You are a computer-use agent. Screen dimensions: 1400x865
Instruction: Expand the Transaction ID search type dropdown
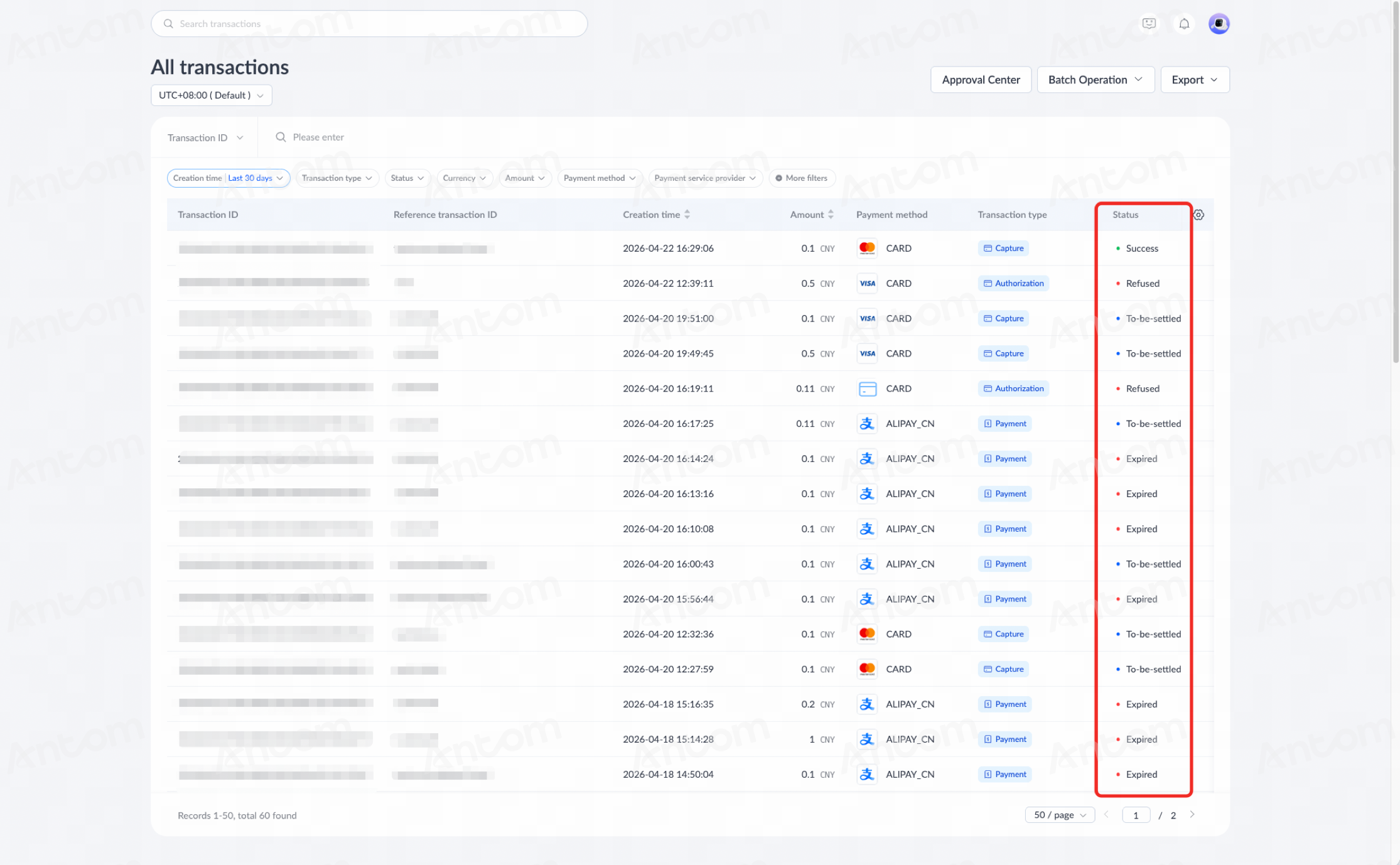point(205,137)
